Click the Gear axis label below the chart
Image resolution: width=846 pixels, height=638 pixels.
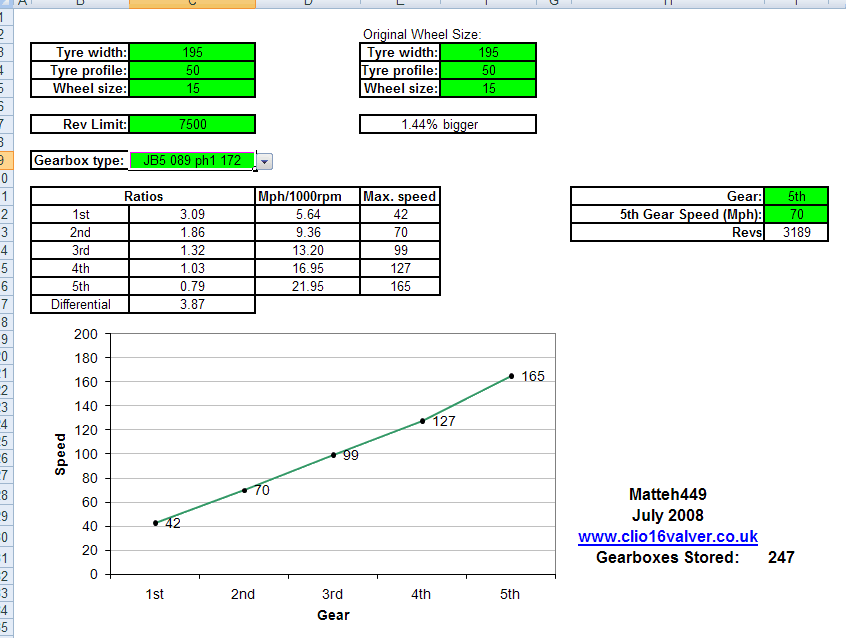pos(333,616)
